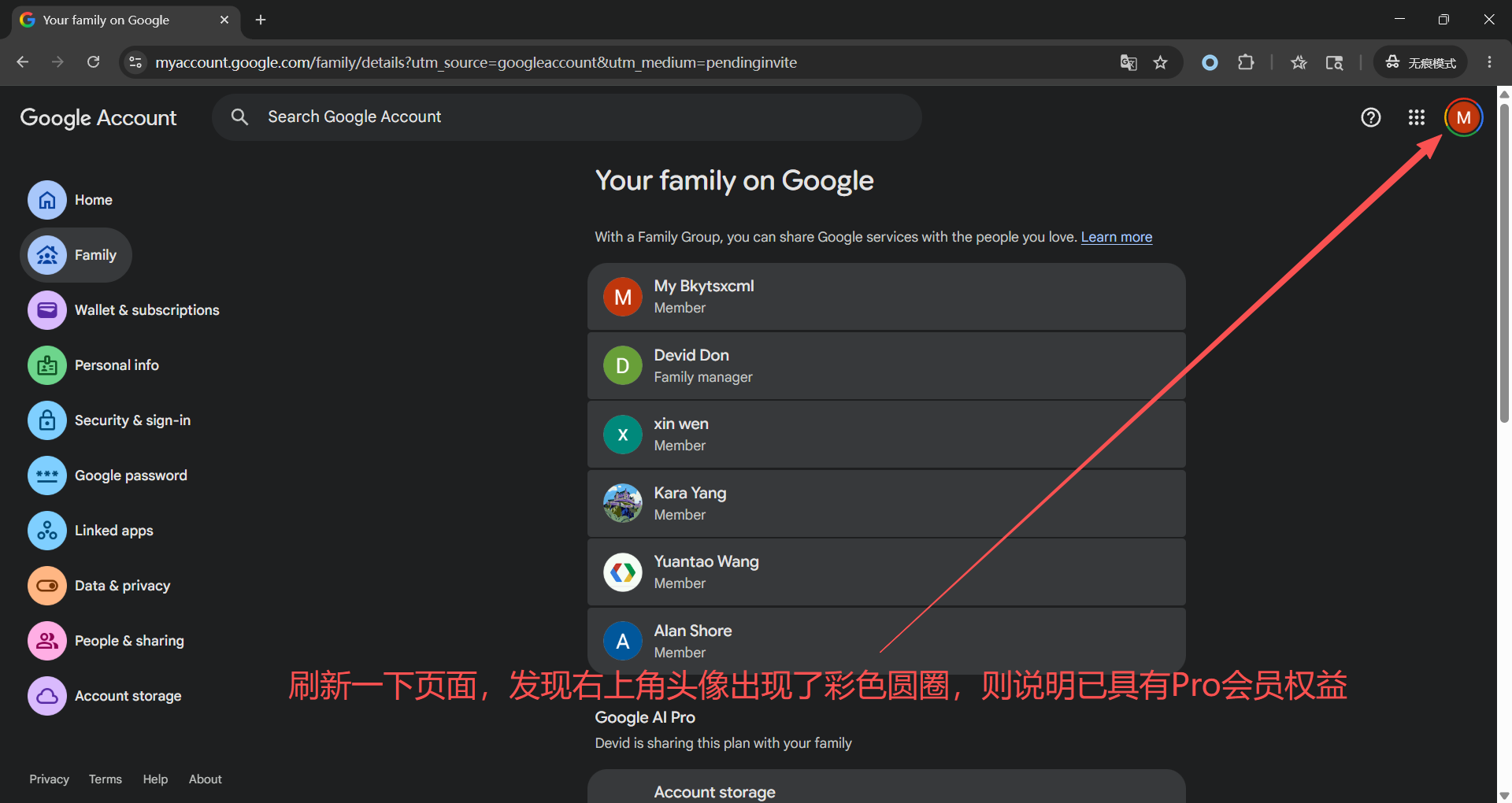1512x803 pixels.
Task: Click the Personal info badge icon
Action: pos(47,365)
